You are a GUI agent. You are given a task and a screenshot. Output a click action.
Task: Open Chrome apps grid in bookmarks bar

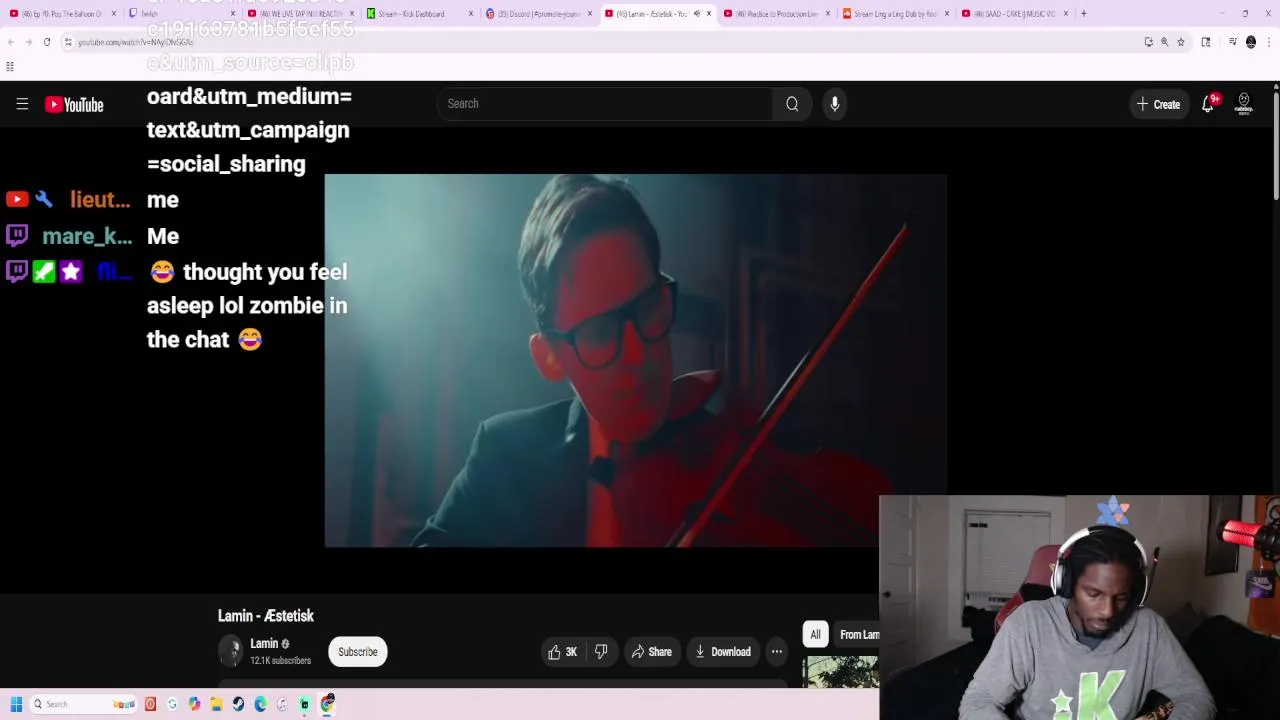point(10,67)
